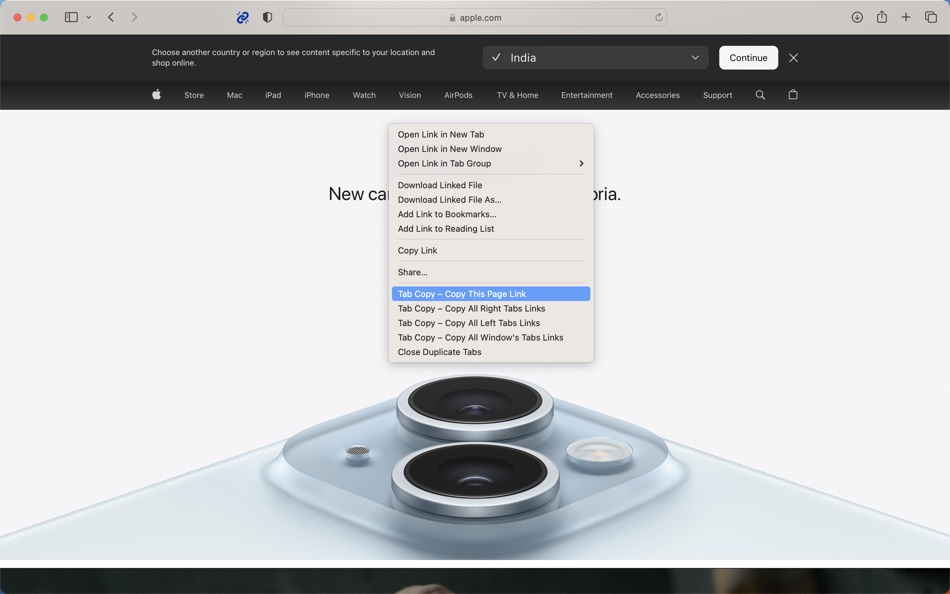Choose Tab Copy – Copy All Left Tabs Links
The image size is (950, 594).
491,323
